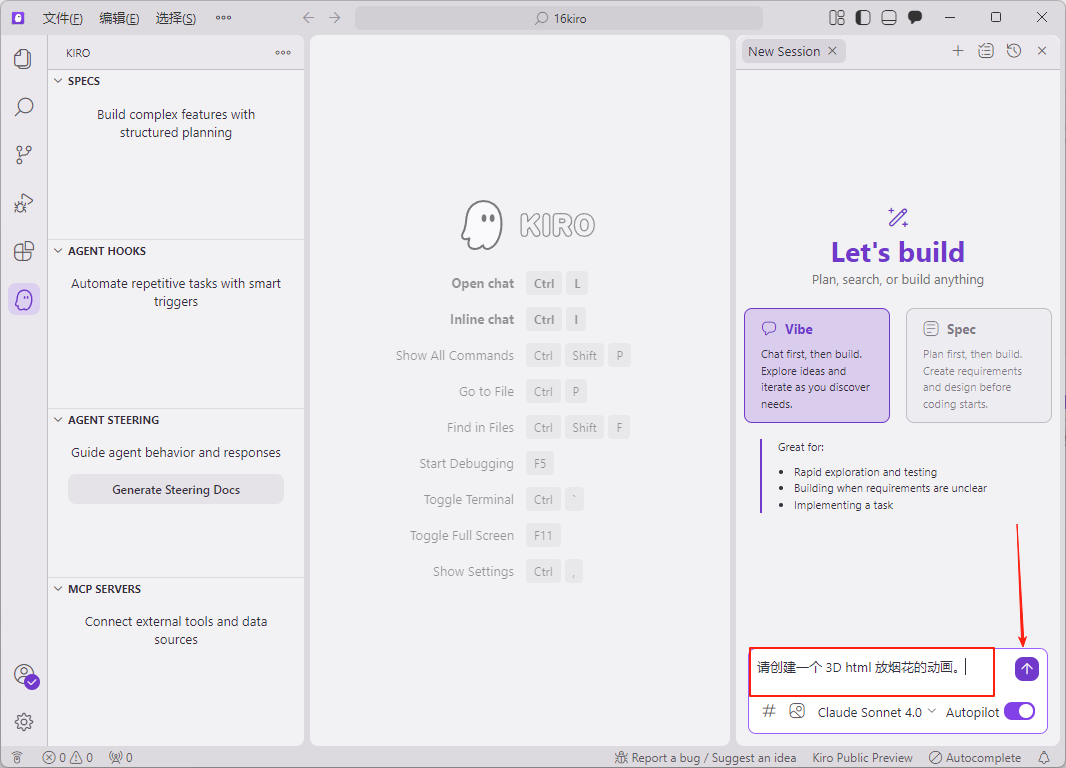Image resolution: width=1066 pixels, height=768 pixels.
Task: Open the Claude Sonnet 4.0 model dropdown
Action: pyautogui.click(x=876, y=712)
